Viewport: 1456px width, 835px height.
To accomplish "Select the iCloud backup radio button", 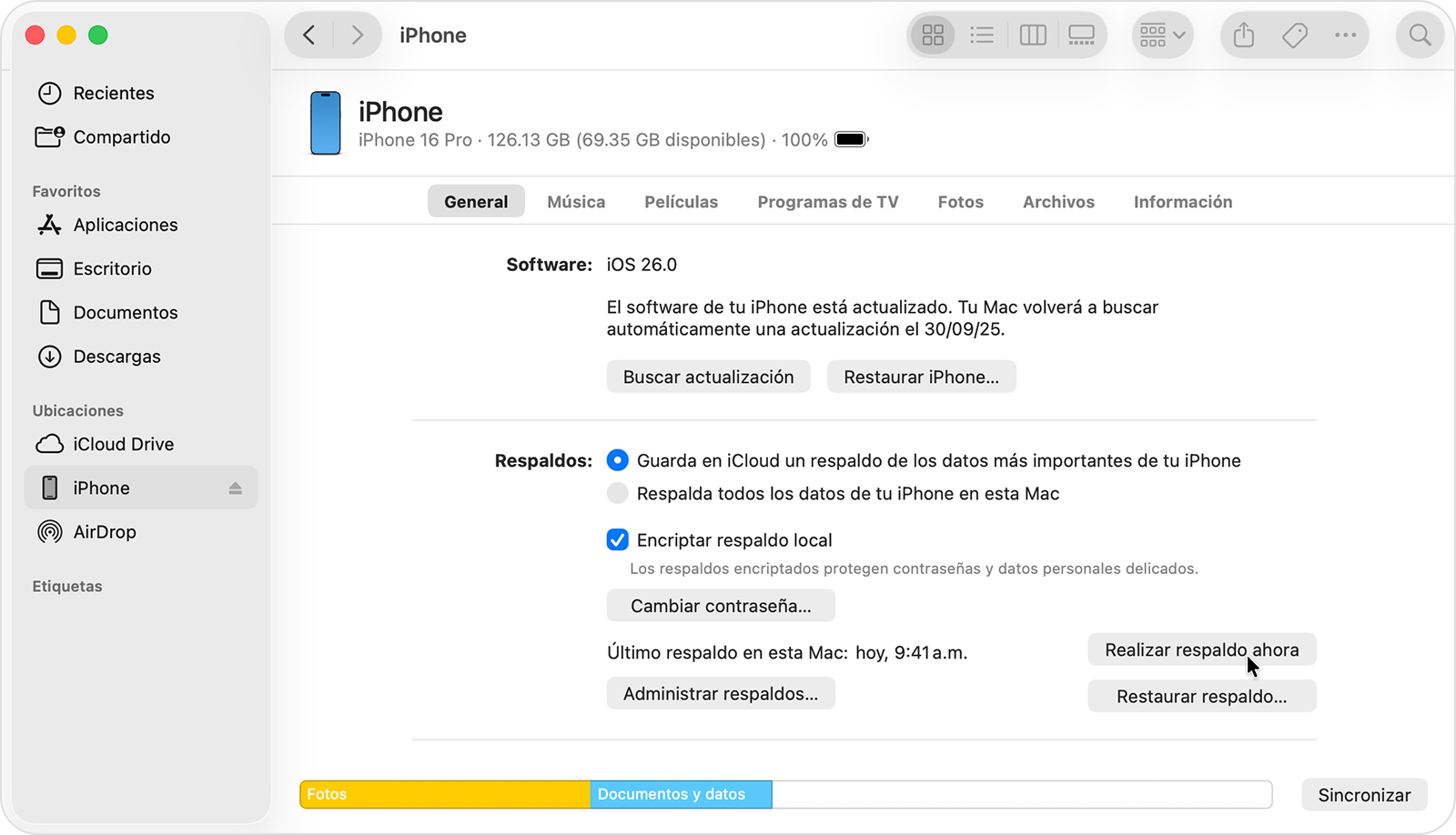I will coord(617,460).
